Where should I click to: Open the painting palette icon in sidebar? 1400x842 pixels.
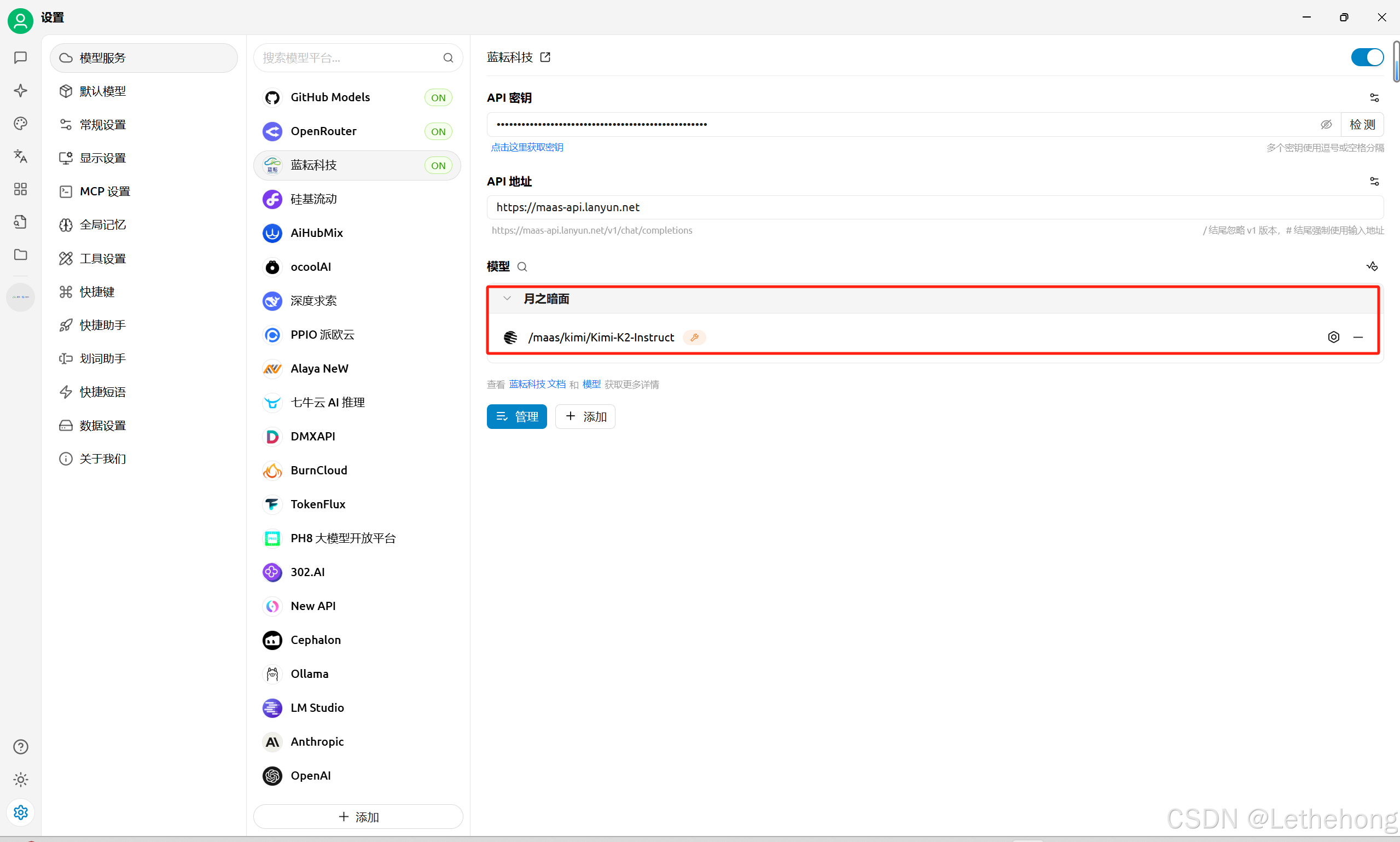click(20, 124)
